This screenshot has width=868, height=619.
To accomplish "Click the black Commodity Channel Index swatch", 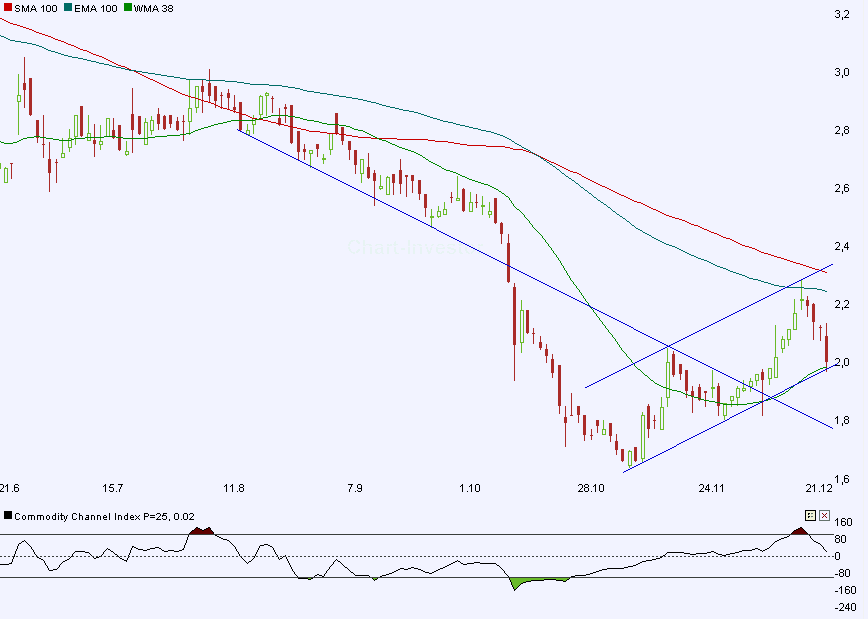I will click(8, 516).
